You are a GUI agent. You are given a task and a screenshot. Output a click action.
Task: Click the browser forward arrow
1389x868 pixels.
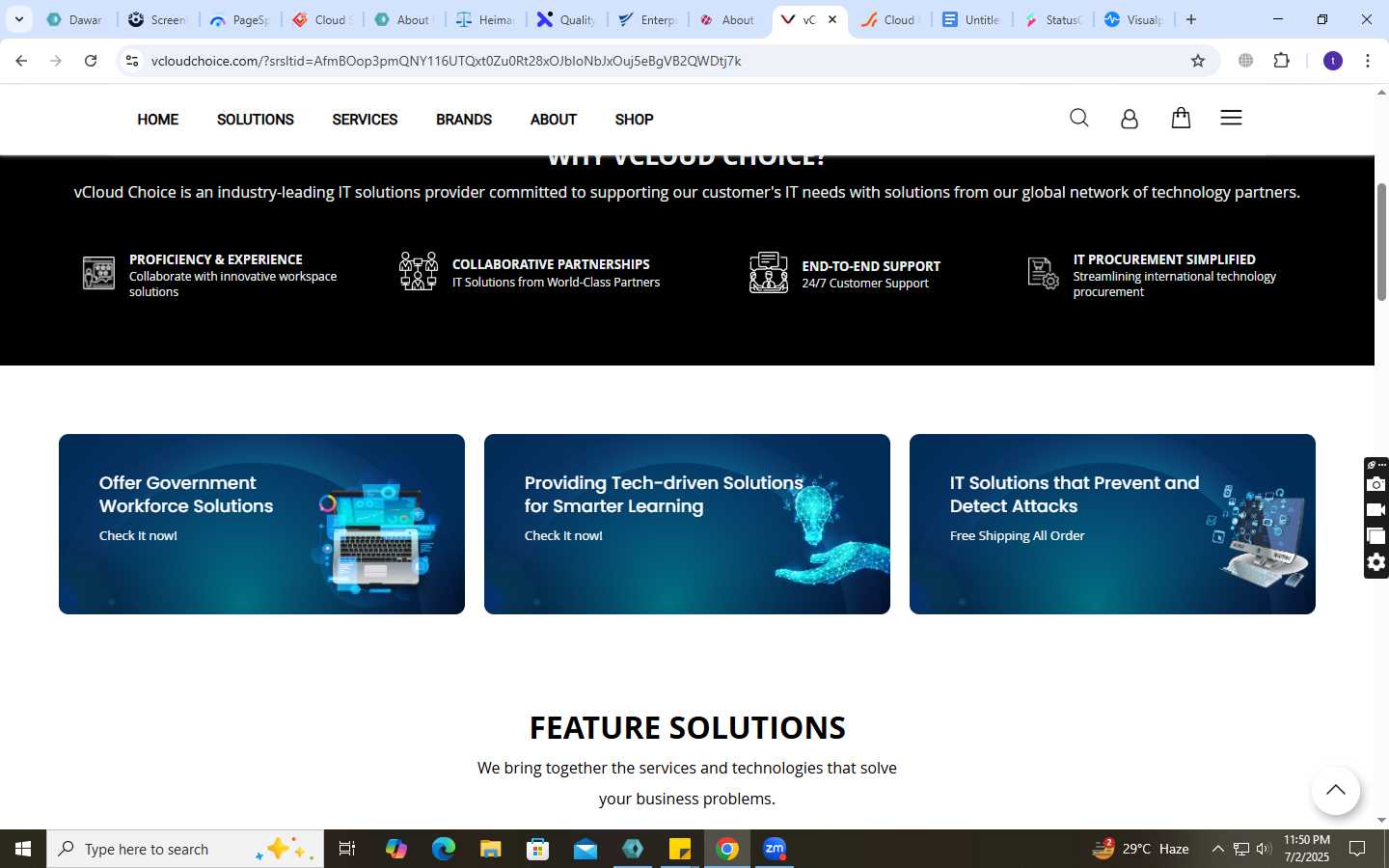(x=56, y=61)
